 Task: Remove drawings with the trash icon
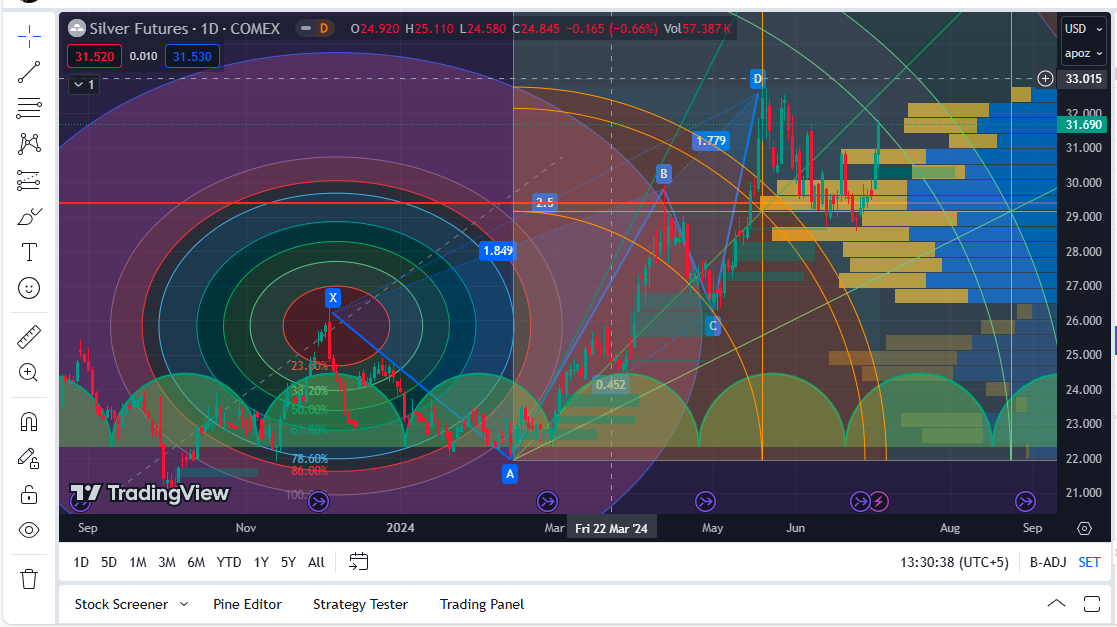(x=29, y=579)
